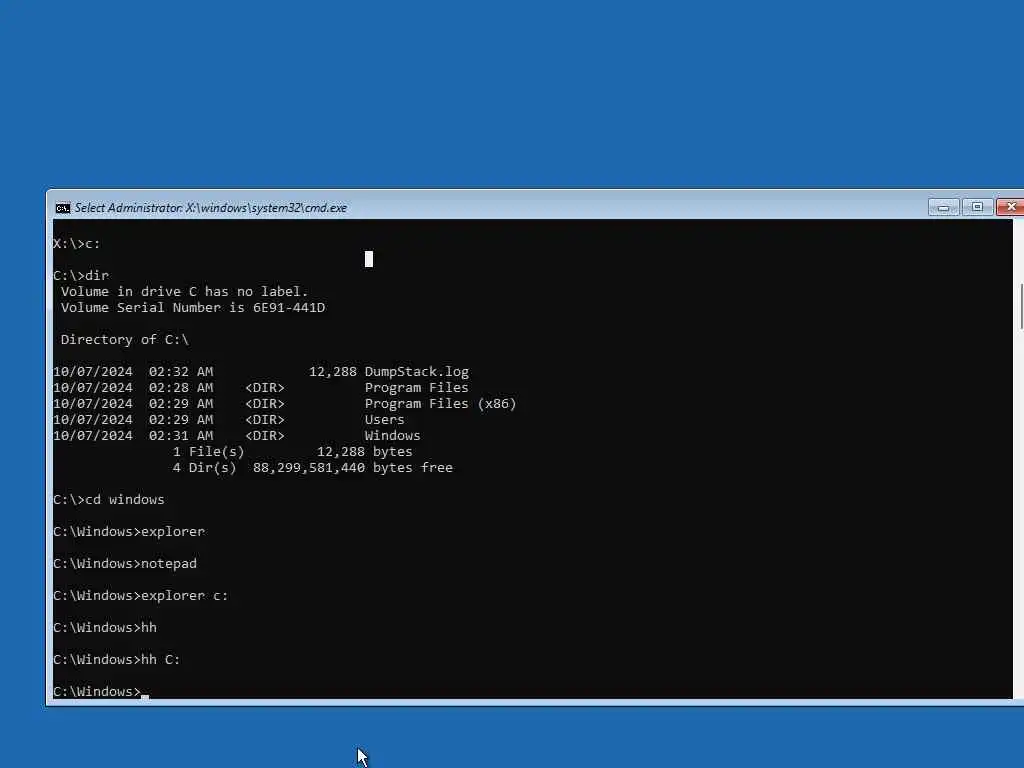
Task: Click the 'cd windows' command line
Action: pyautogui.click(x=108, y=500)
